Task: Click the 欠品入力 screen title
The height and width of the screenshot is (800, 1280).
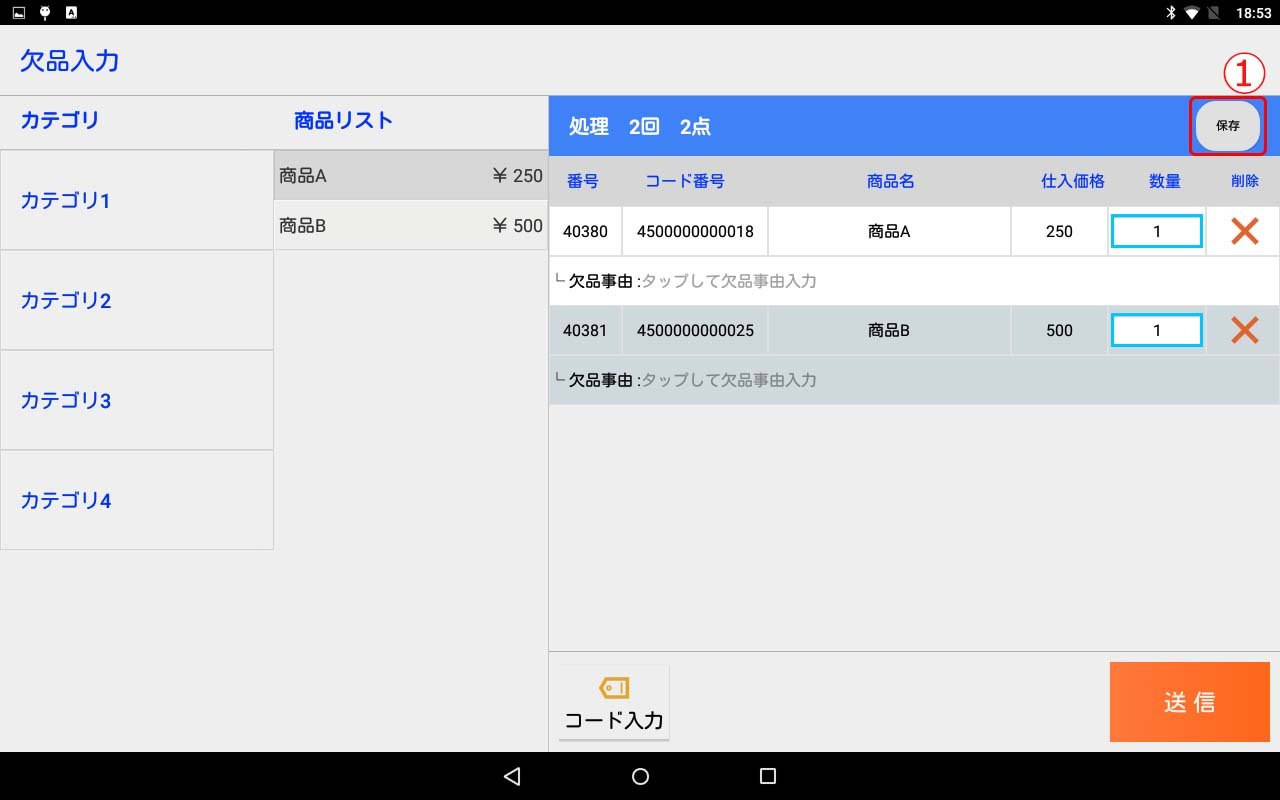Action: coord(70,61)
